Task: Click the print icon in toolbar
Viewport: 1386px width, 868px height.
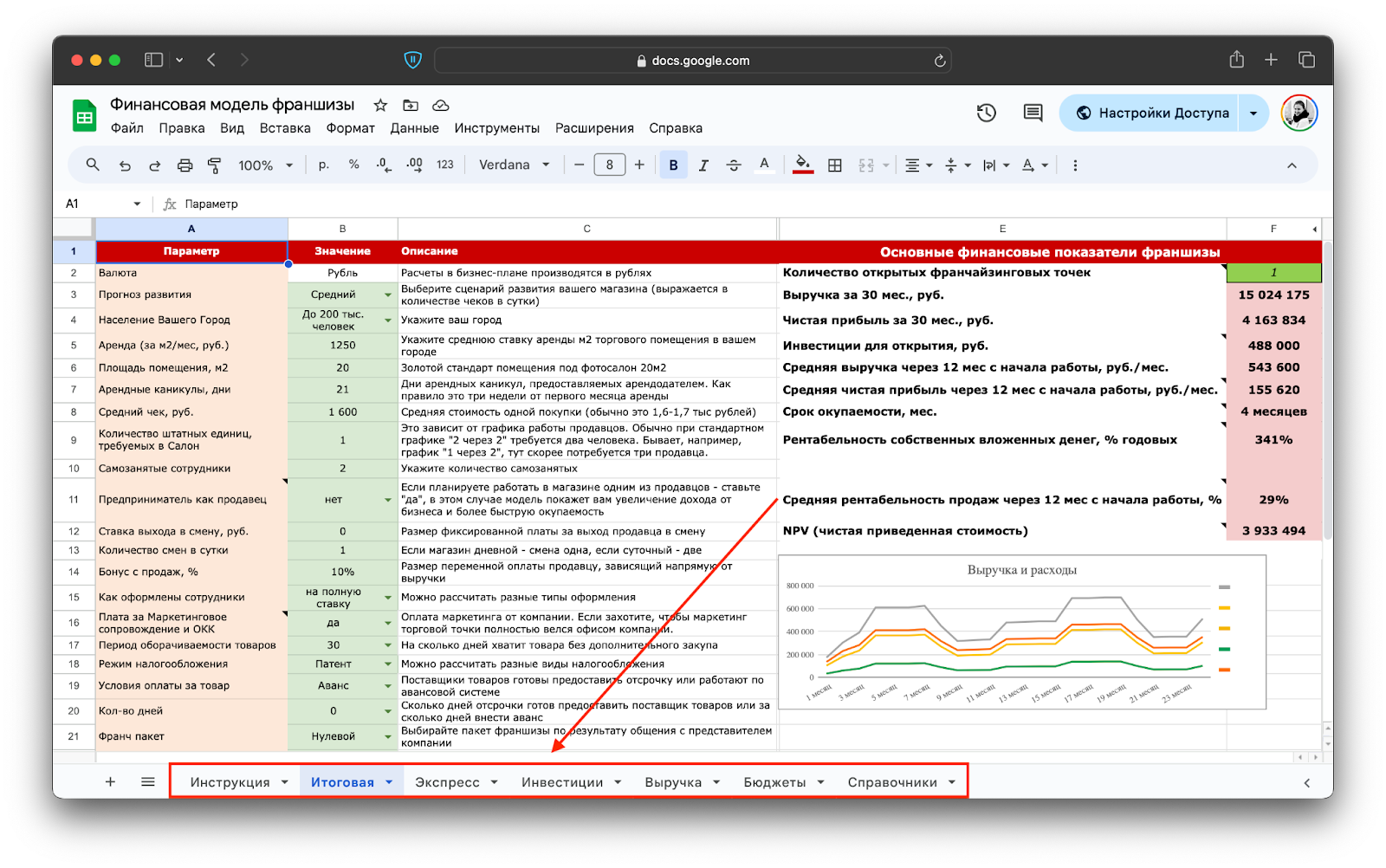Action: coord(185,165)
